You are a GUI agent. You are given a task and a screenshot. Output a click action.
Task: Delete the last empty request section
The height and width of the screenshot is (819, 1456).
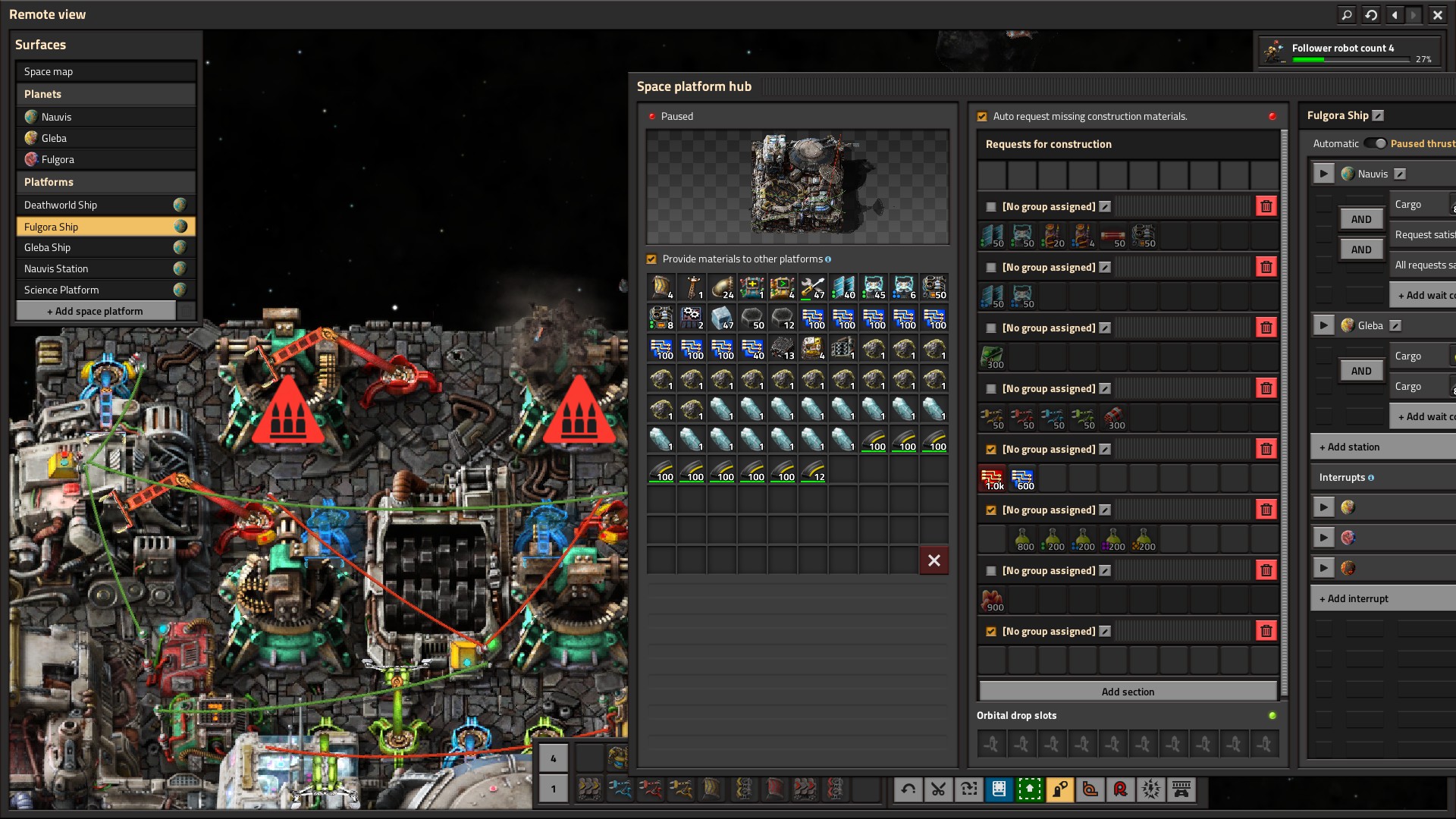coord(1266,631)
